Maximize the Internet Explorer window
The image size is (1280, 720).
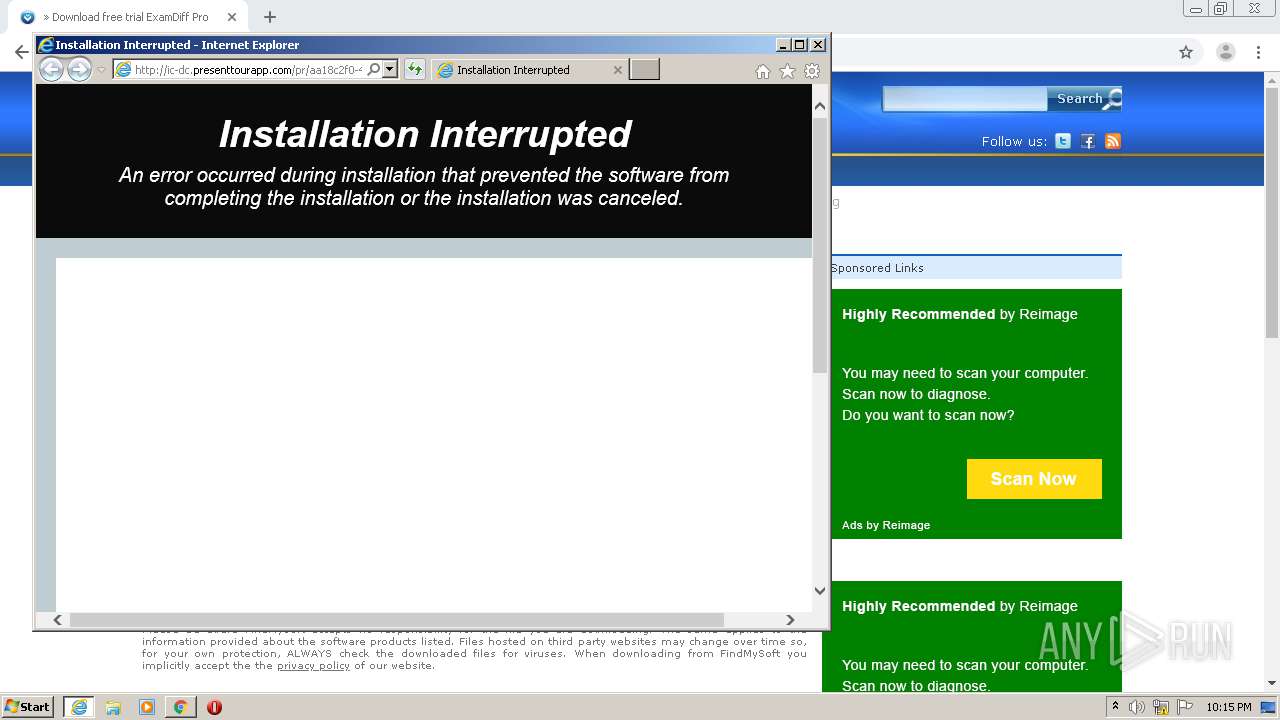point(799,45)
